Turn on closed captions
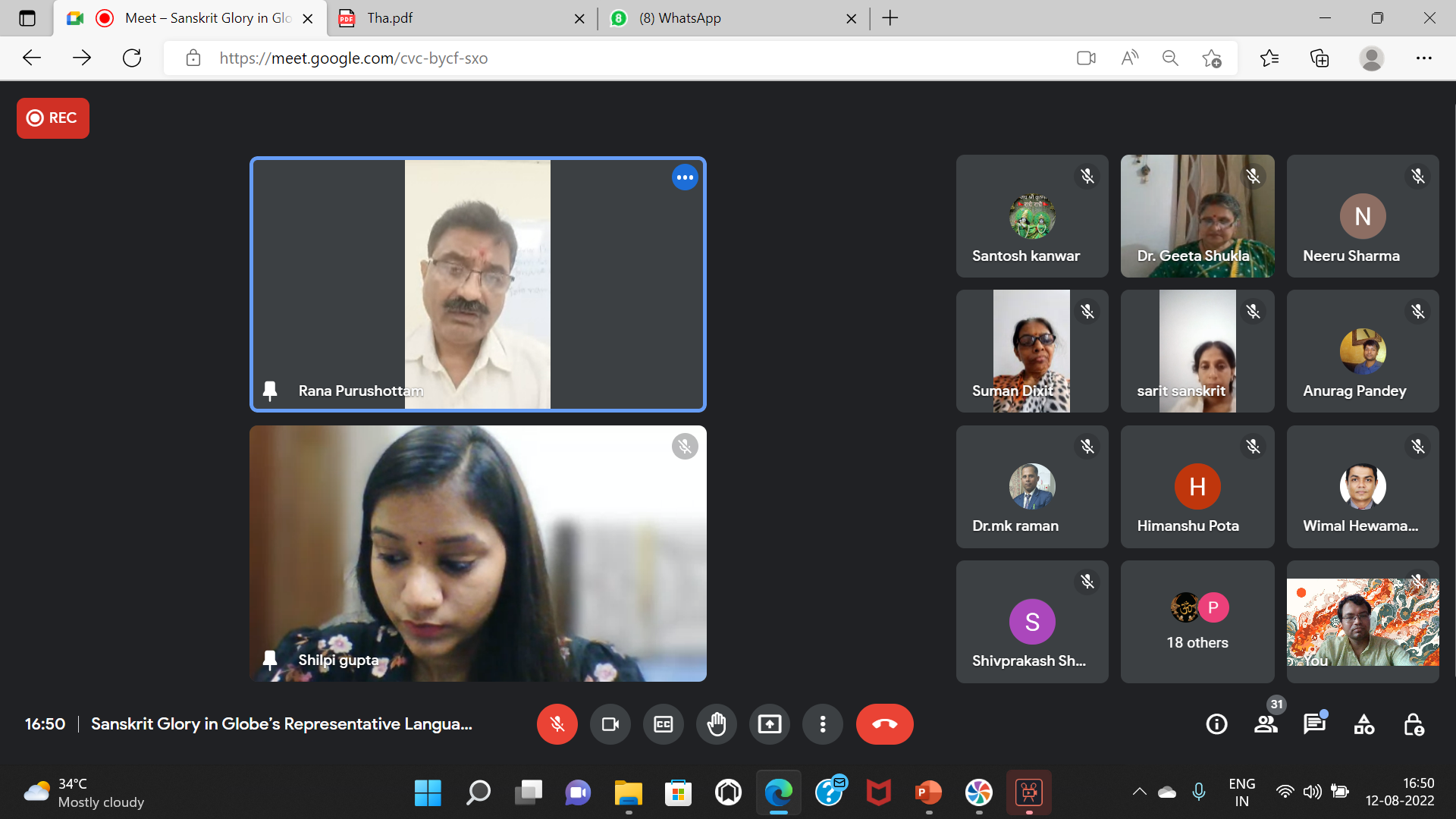Viewport: 1456px width, 819px height. 663,724
